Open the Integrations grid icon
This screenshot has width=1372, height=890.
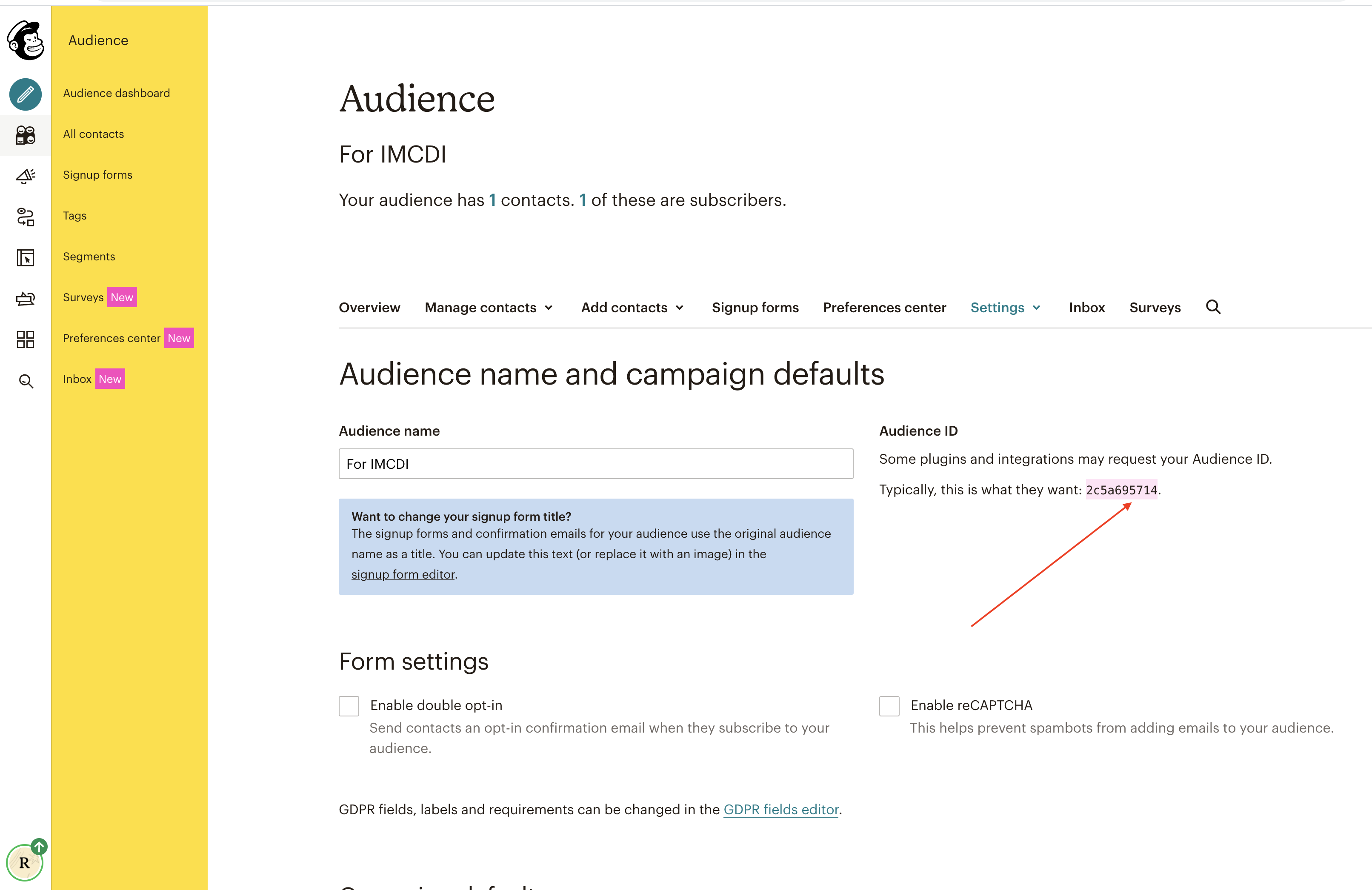coord(26,339)
